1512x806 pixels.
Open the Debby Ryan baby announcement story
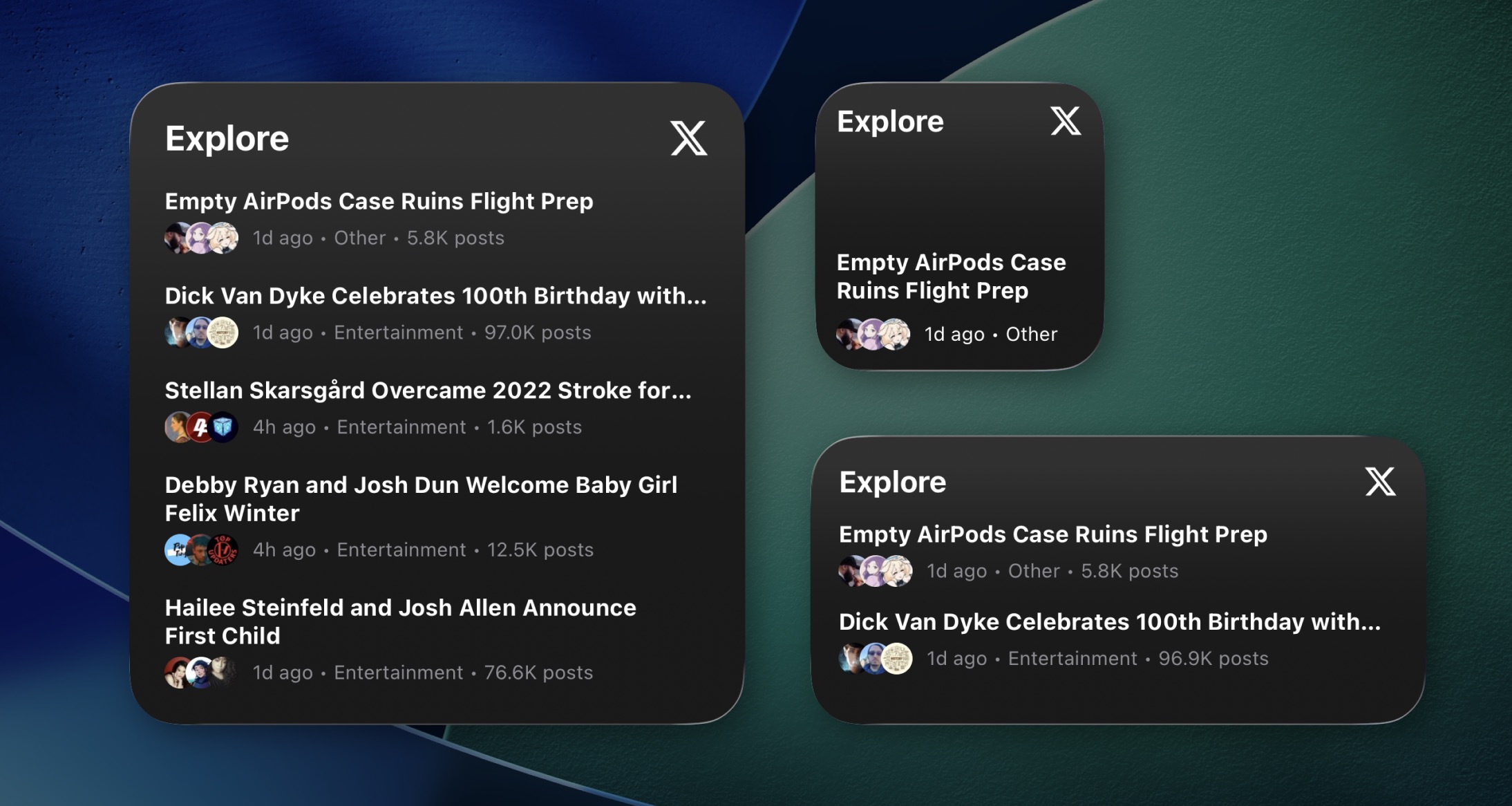tap(421, 498)
